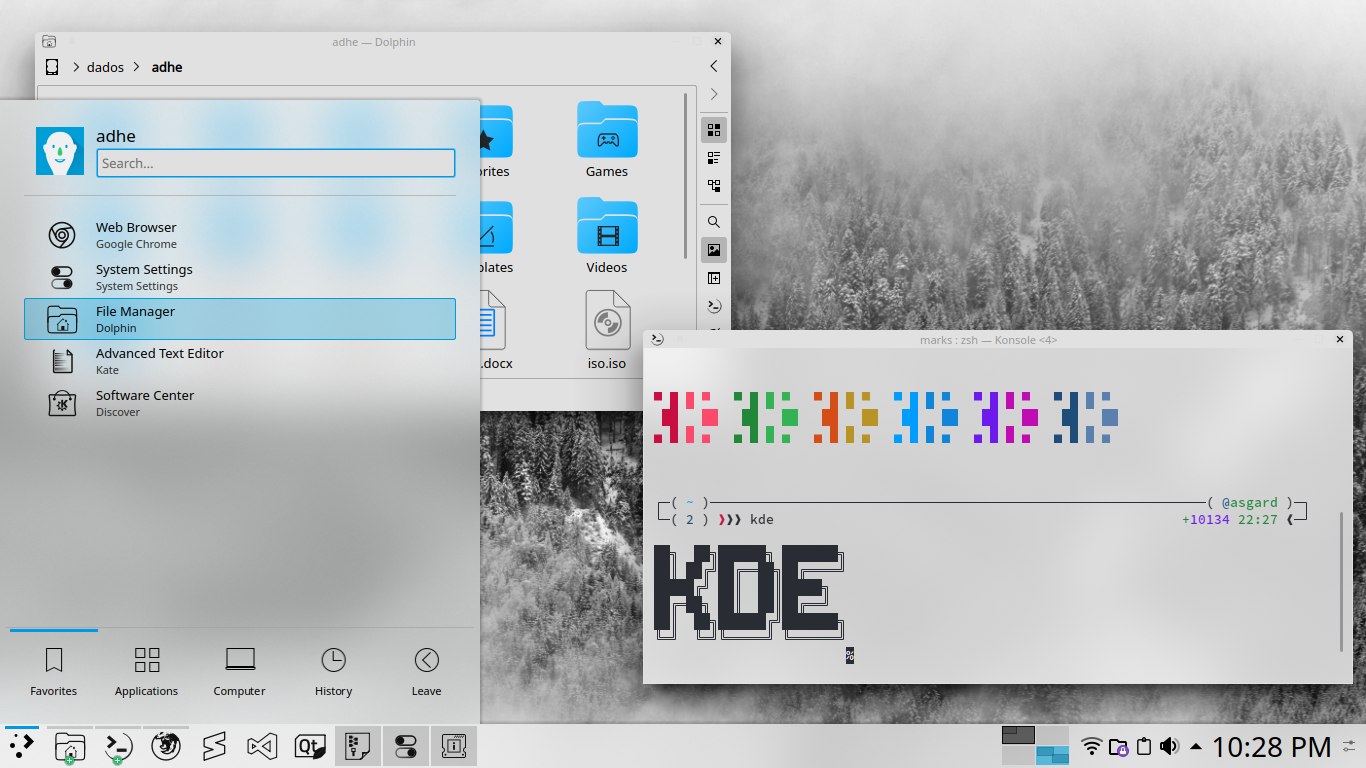This screenshot has height=768, width=1366.
Task: Open the sticky note tree taskbar icon
Action: (357, 746)
